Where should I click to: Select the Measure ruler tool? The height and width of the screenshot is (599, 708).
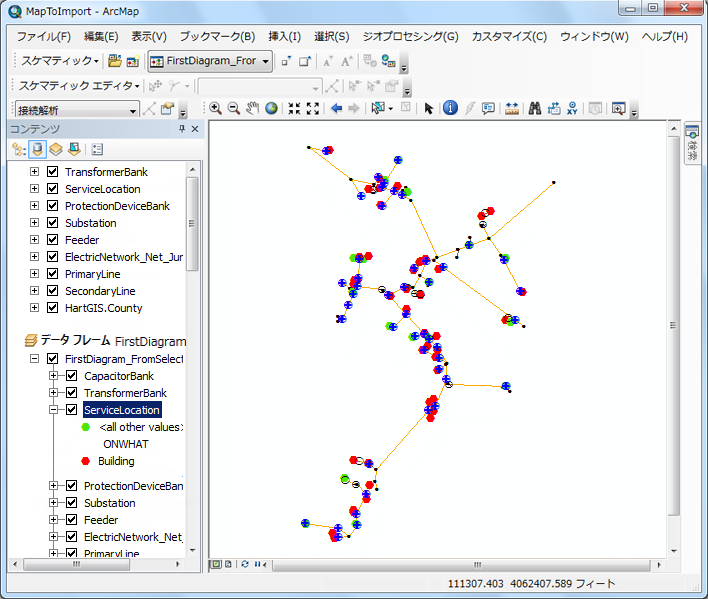(512, 108)
